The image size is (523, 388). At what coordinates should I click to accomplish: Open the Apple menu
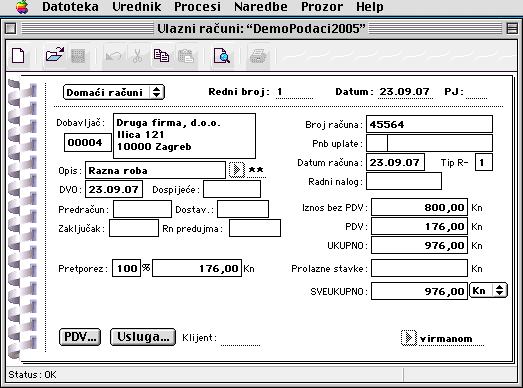[22, 7]
